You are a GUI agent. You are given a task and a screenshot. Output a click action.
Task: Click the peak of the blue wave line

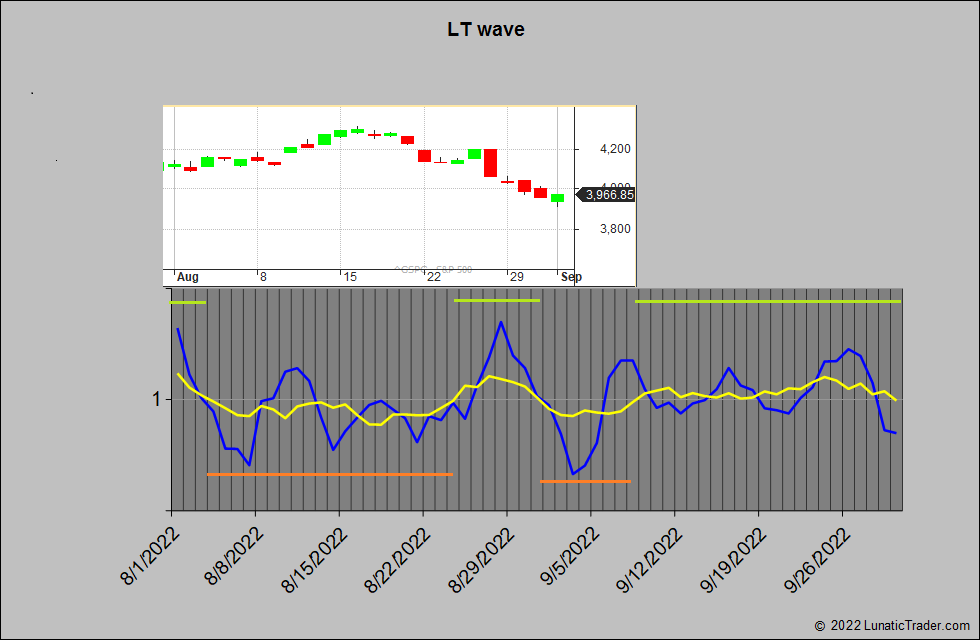pyautogui.click(x=500, y=321)
